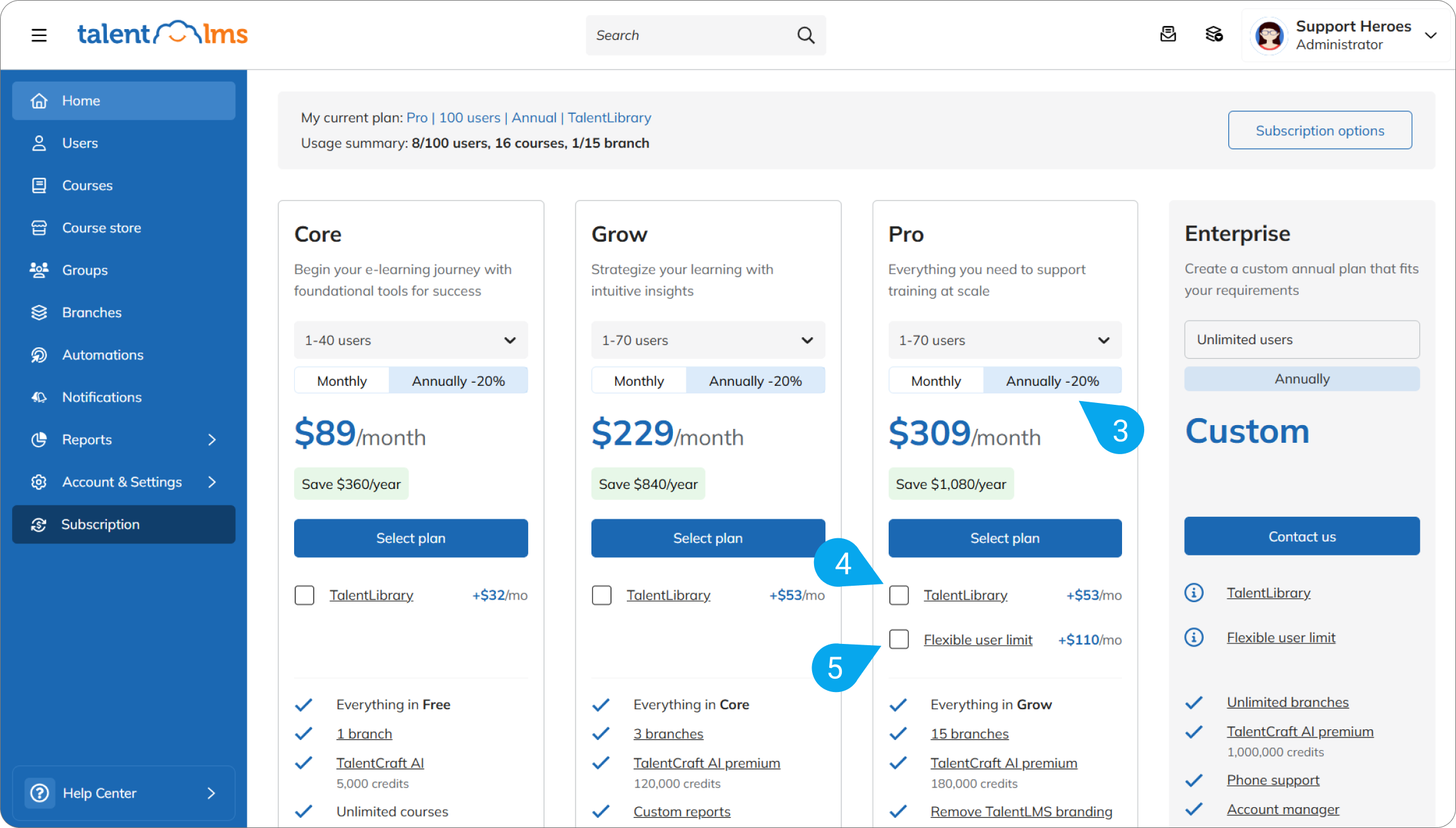Click the Course store icon
Screen dimensions: 1456x828
[x=39, y=228]
